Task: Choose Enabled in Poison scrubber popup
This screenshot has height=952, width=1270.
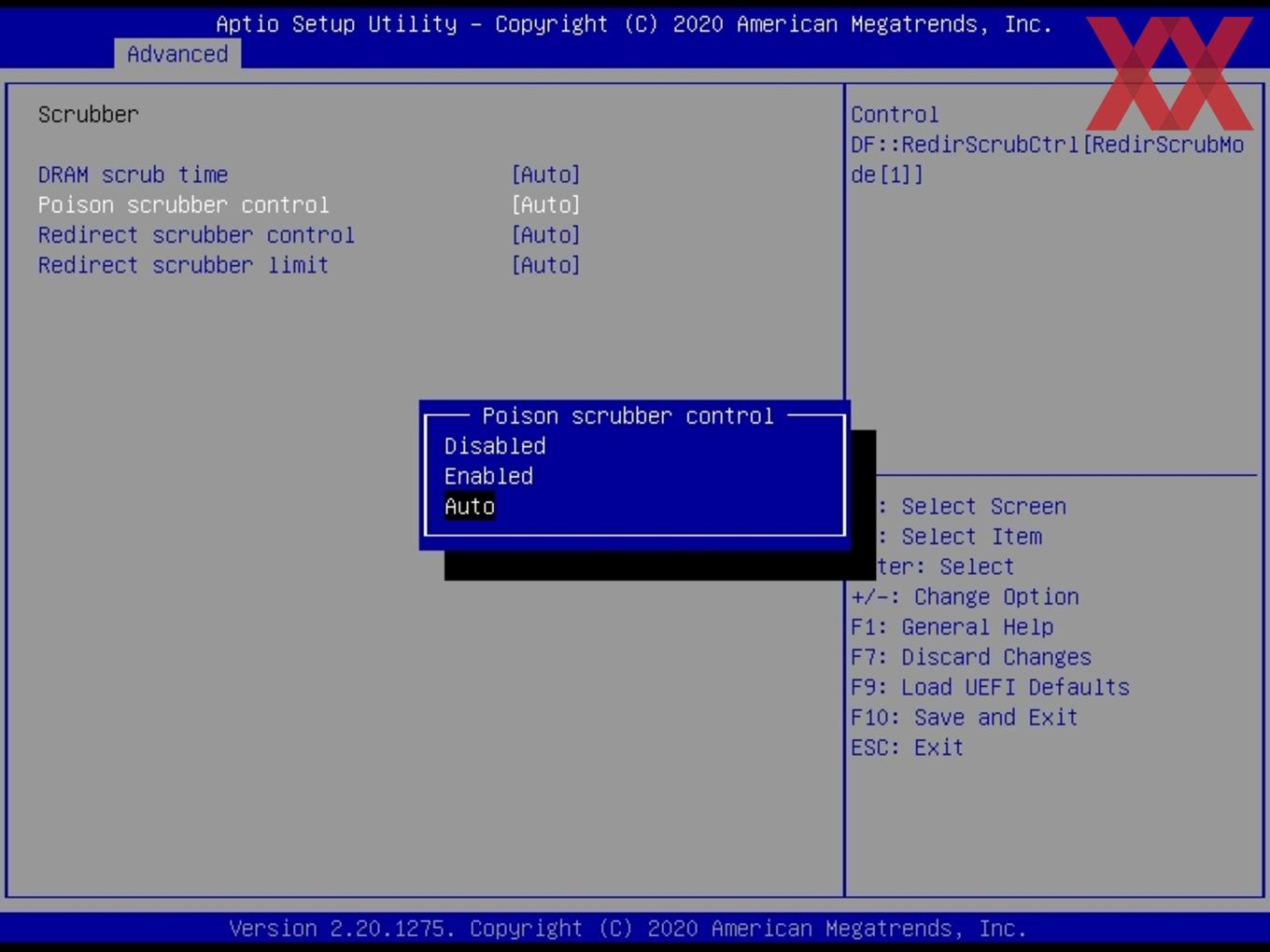Action: pos(488,476)
